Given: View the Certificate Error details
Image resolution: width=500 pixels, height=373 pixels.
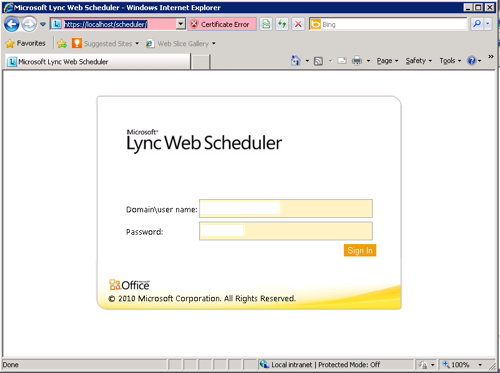Looking at the screenshot, I should click(222, 24).
